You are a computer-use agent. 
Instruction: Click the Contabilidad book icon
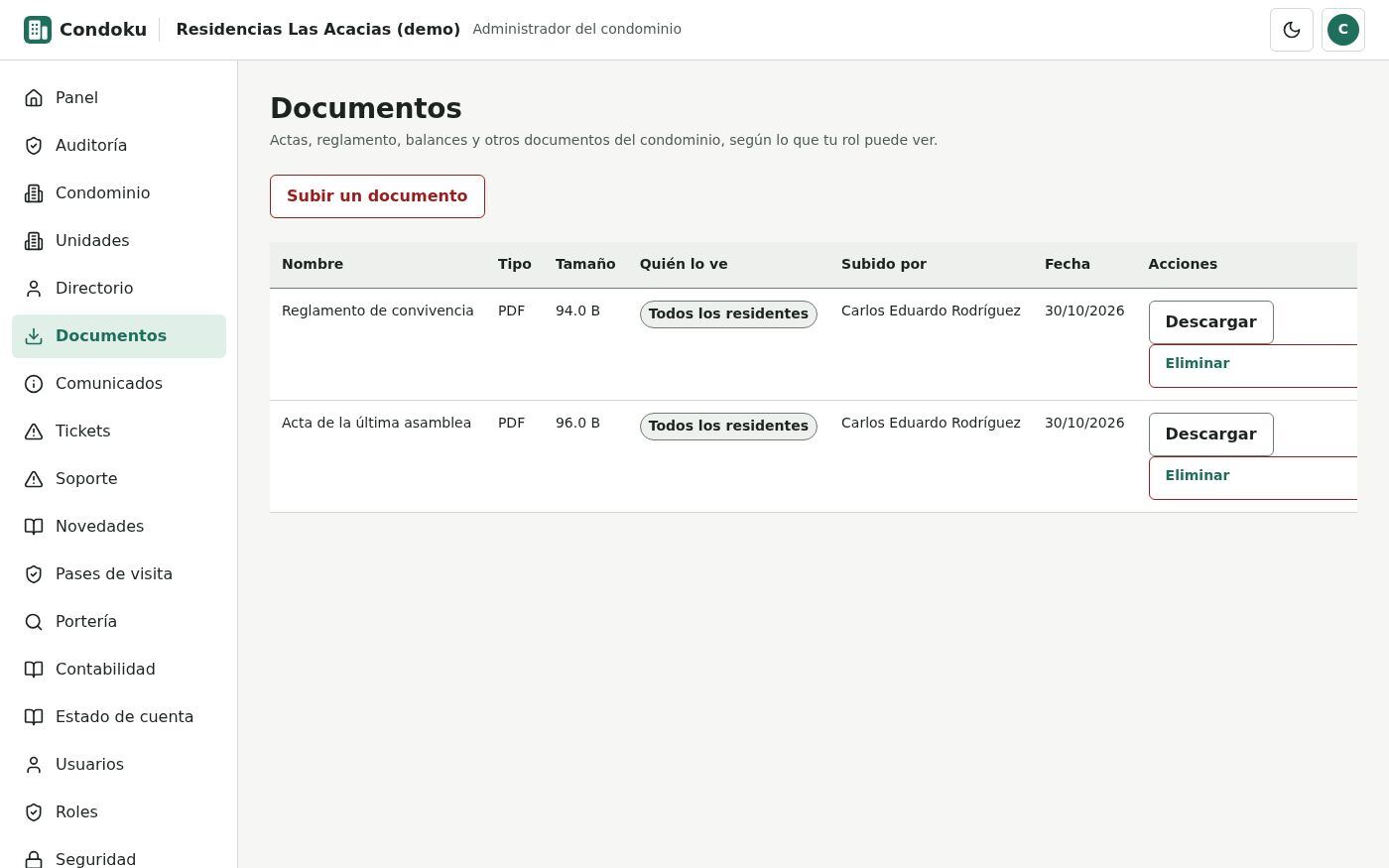pos(34,670)
